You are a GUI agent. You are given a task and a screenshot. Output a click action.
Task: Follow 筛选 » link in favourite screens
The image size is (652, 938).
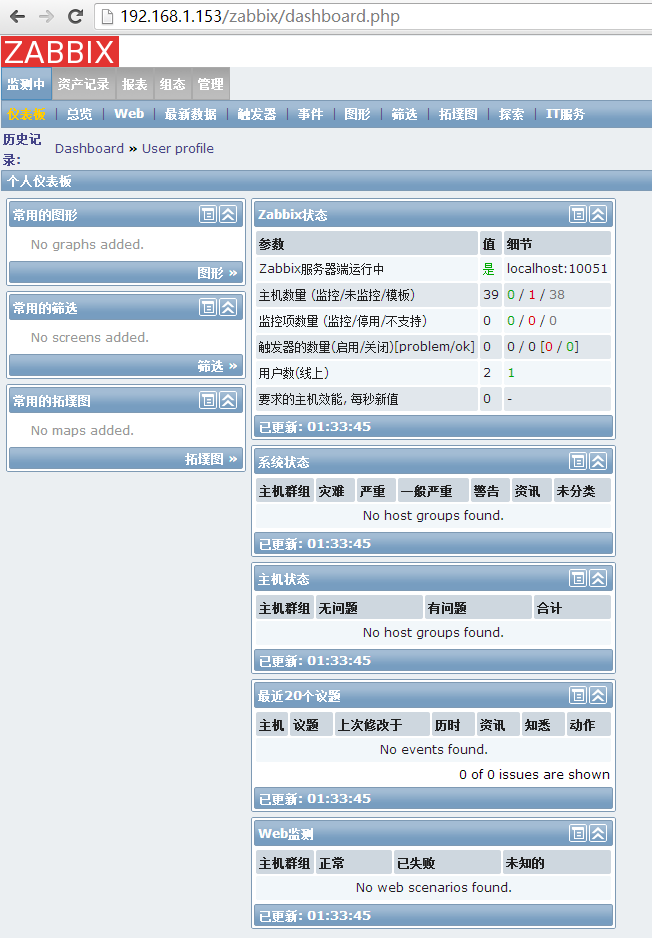(x=217, y=366)
